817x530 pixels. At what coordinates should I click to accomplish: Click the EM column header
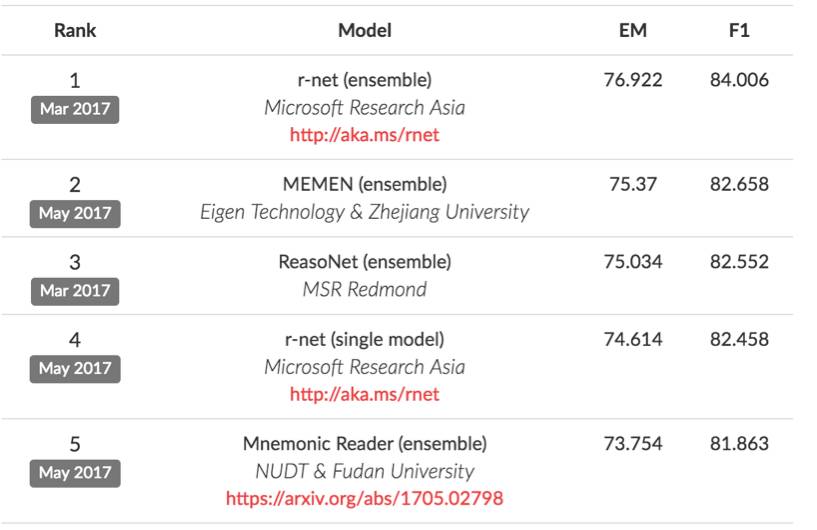click(x=633, y=30)
